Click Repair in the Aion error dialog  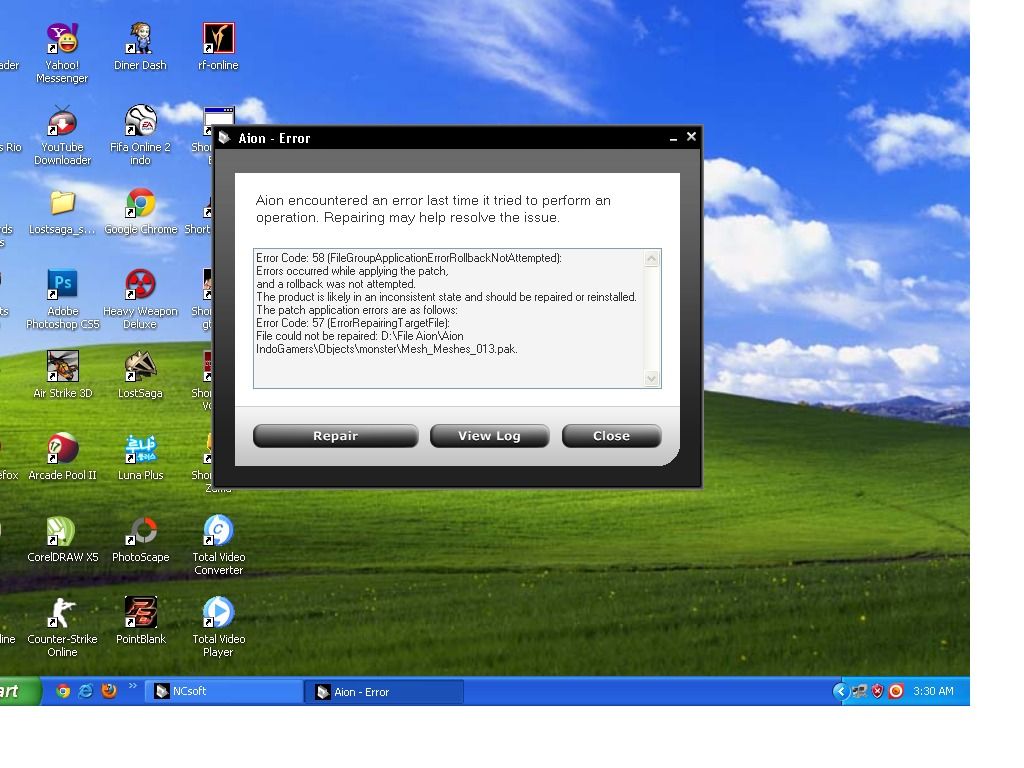pos(336,436)
